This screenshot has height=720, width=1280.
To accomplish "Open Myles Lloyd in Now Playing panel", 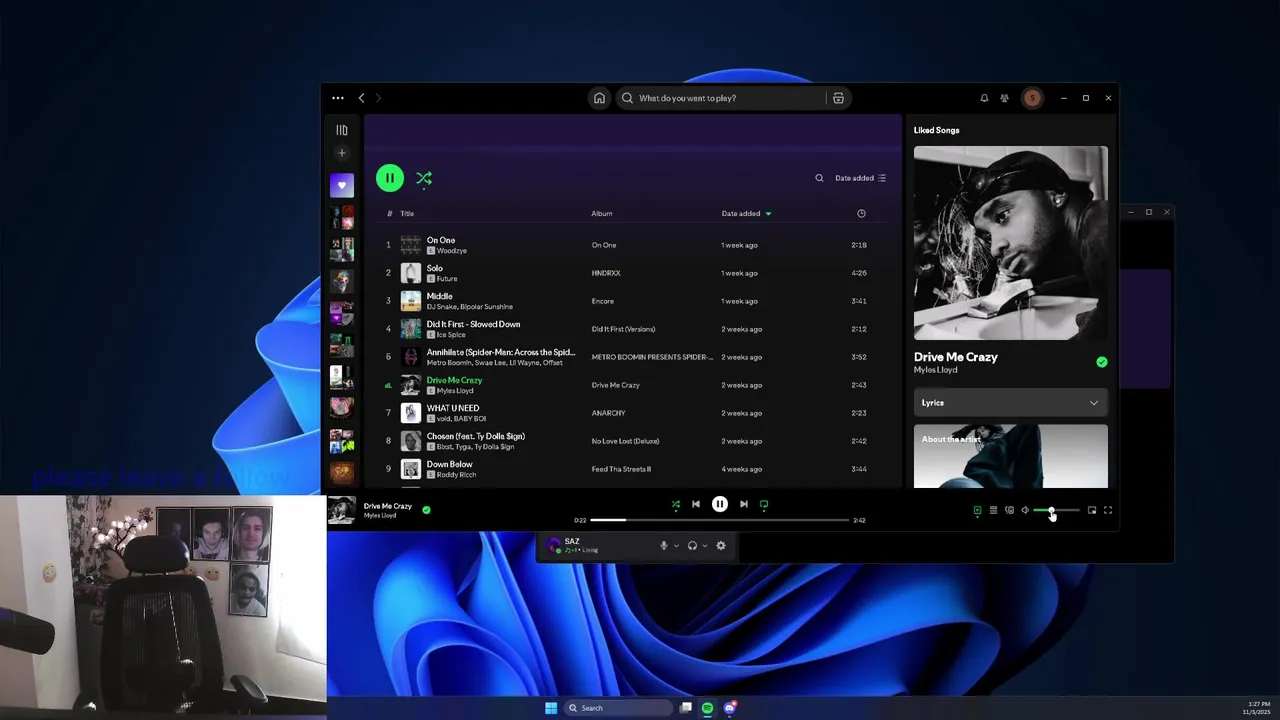I will tap(935, 370).
